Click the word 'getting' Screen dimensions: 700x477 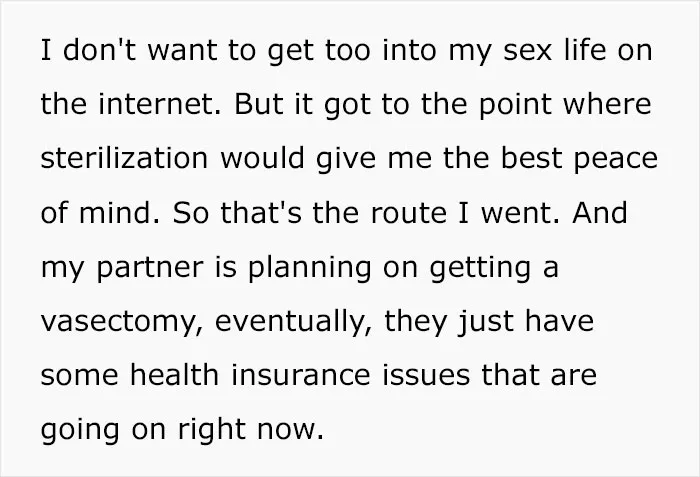point(480,268)
